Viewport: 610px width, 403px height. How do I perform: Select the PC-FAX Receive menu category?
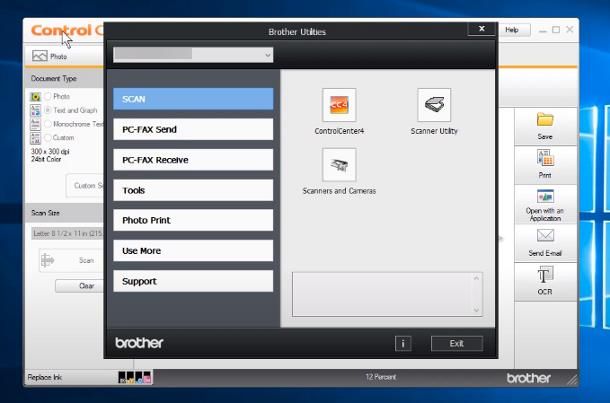coord(193,159)
